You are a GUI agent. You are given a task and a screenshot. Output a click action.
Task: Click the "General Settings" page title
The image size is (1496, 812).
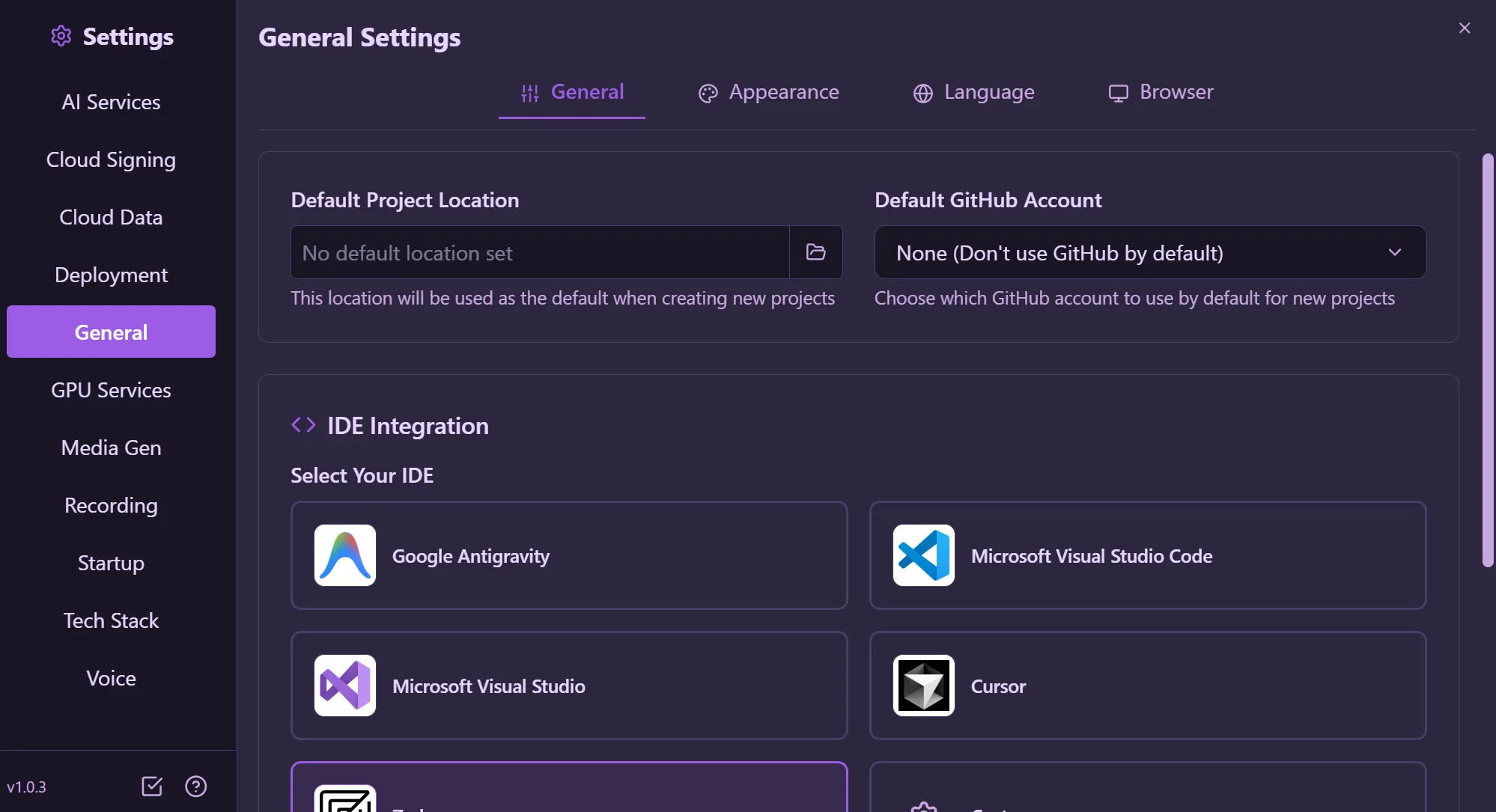(x=359, y=37)
